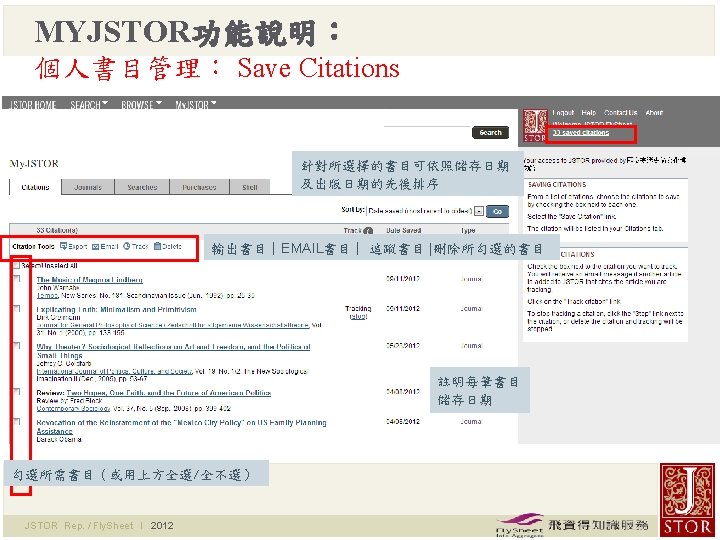Click the About link
This screenshot has height=540, width=720.
click(x=654, y=112)
